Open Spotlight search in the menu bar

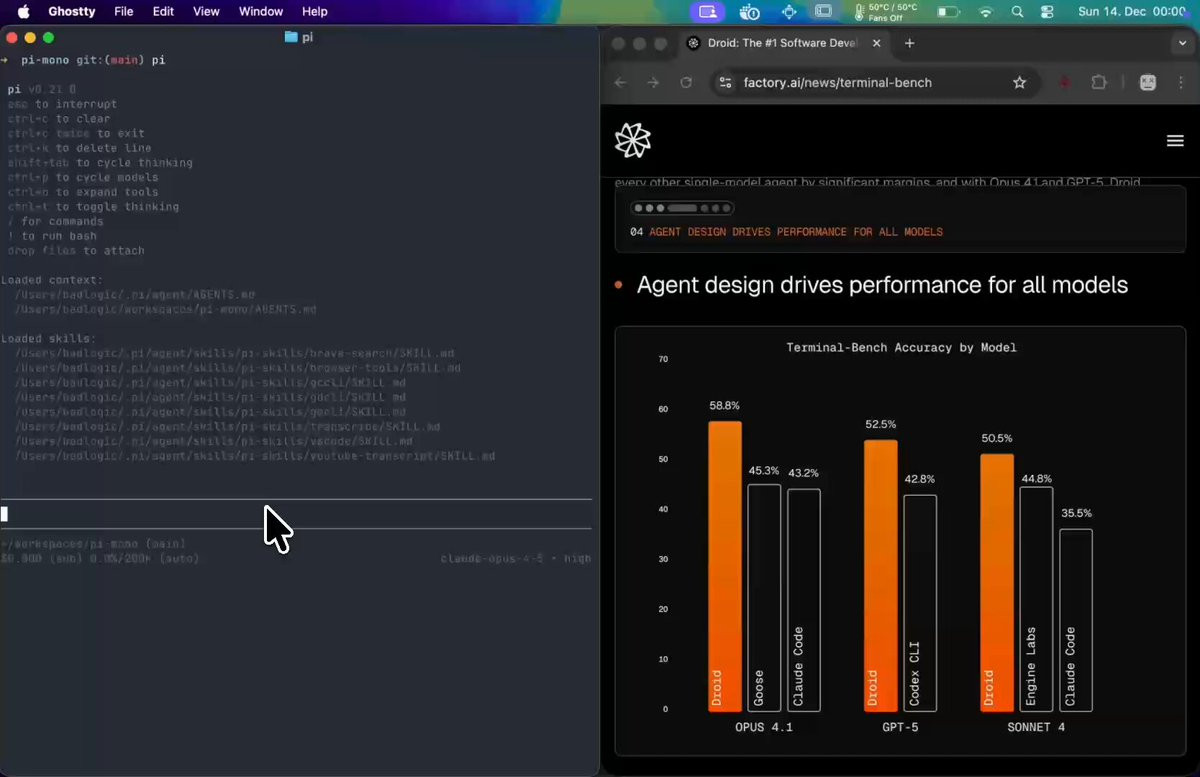tap(1017, 12)
